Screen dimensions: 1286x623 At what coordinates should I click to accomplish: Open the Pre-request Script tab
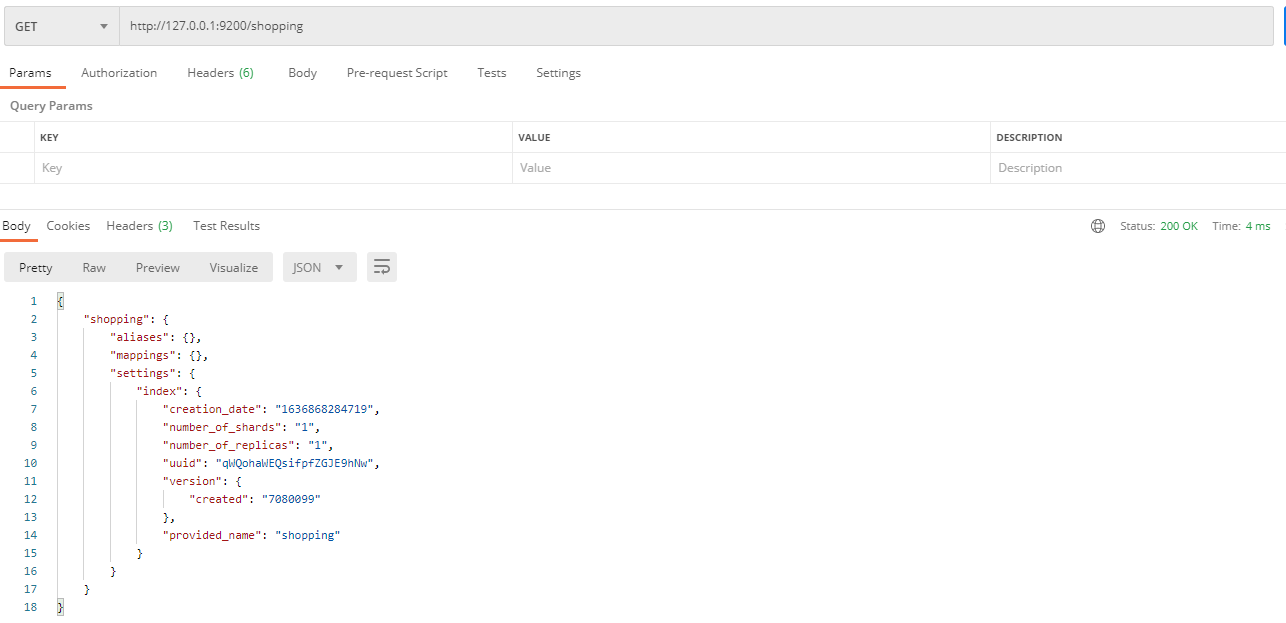click(x=397, y=73)
